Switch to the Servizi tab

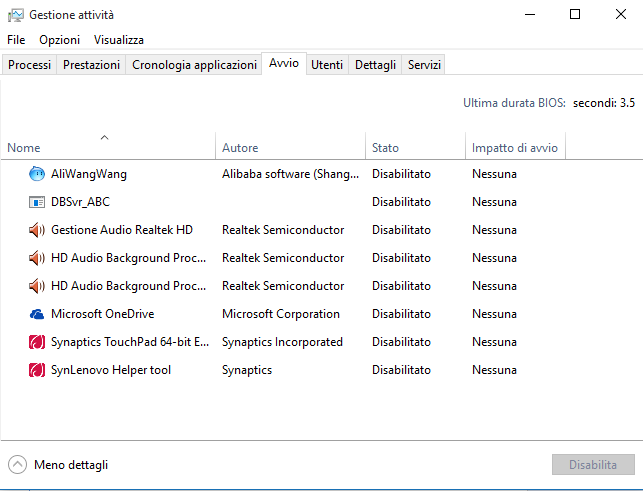pos(424,65)
